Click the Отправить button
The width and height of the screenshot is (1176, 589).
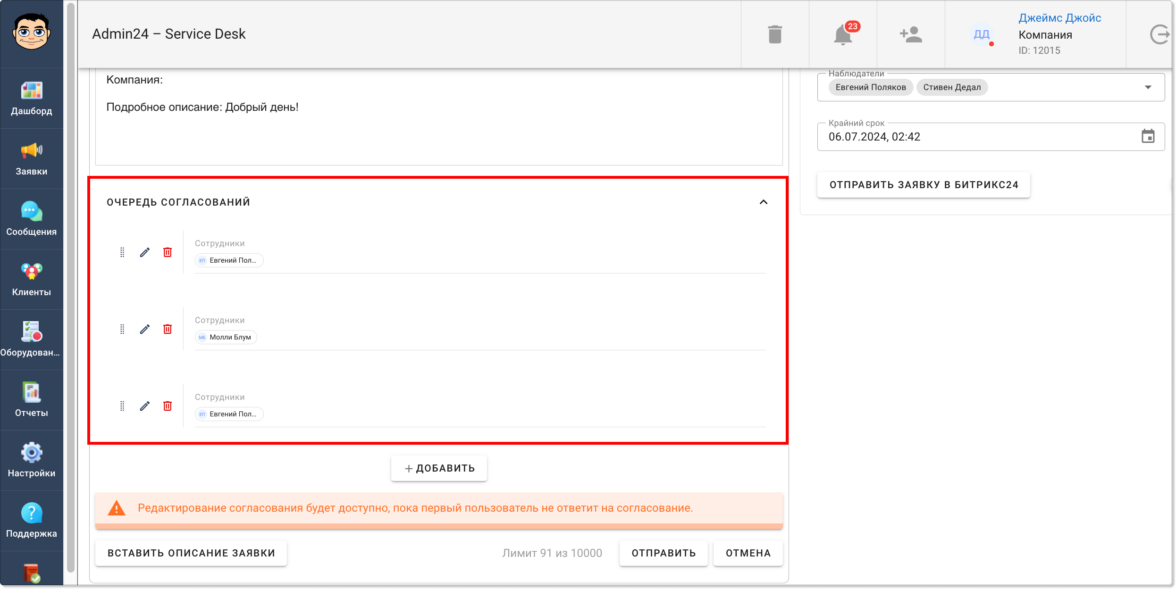pyautogui.click(x=663, y=553)
